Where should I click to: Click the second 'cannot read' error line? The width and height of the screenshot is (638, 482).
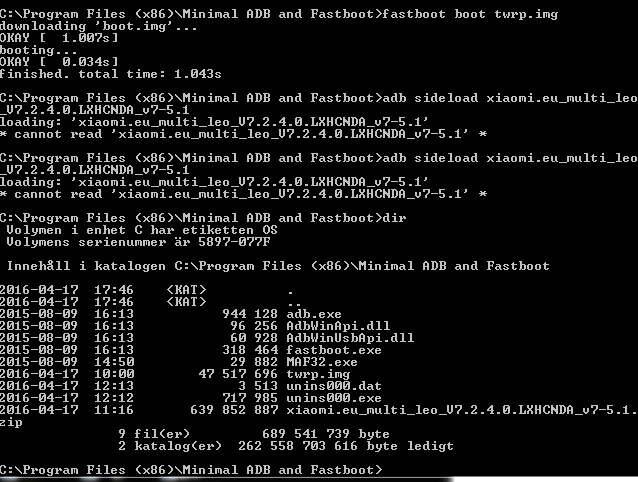tap(243, 194)
